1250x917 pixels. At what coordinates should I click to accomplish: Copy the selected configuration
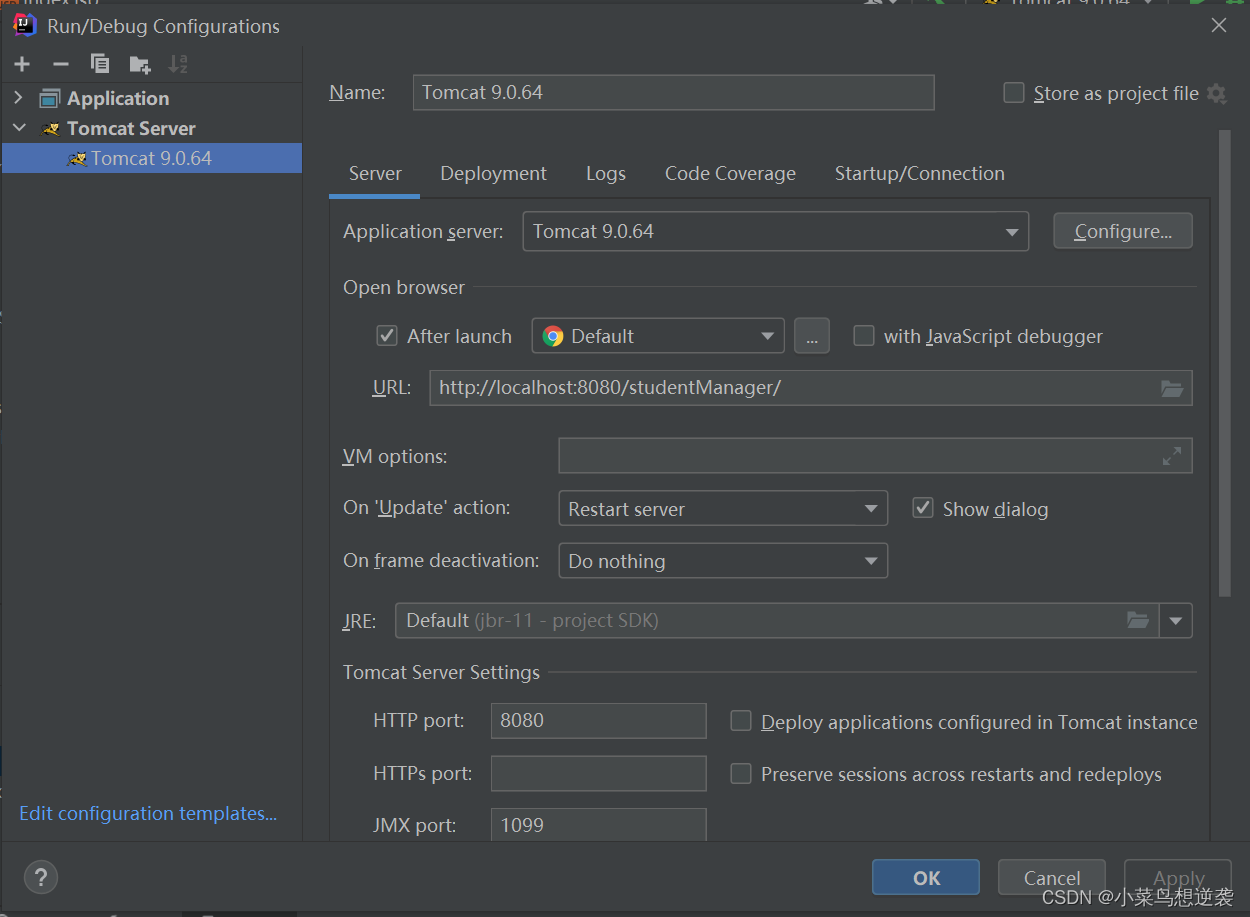point(100,64)
